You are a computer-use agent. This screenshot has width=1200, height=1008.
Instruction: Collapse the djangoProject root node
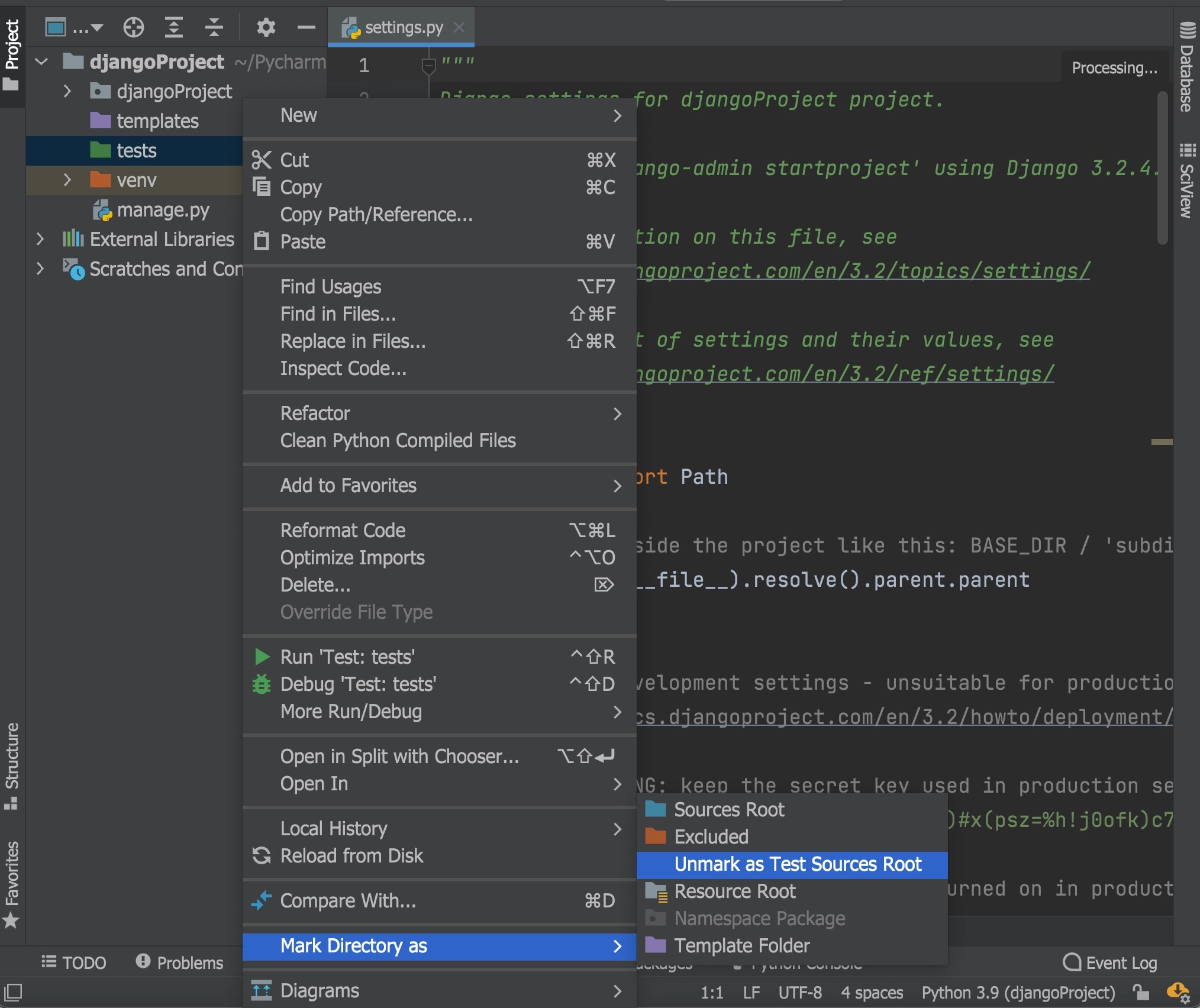click(40, 62)
